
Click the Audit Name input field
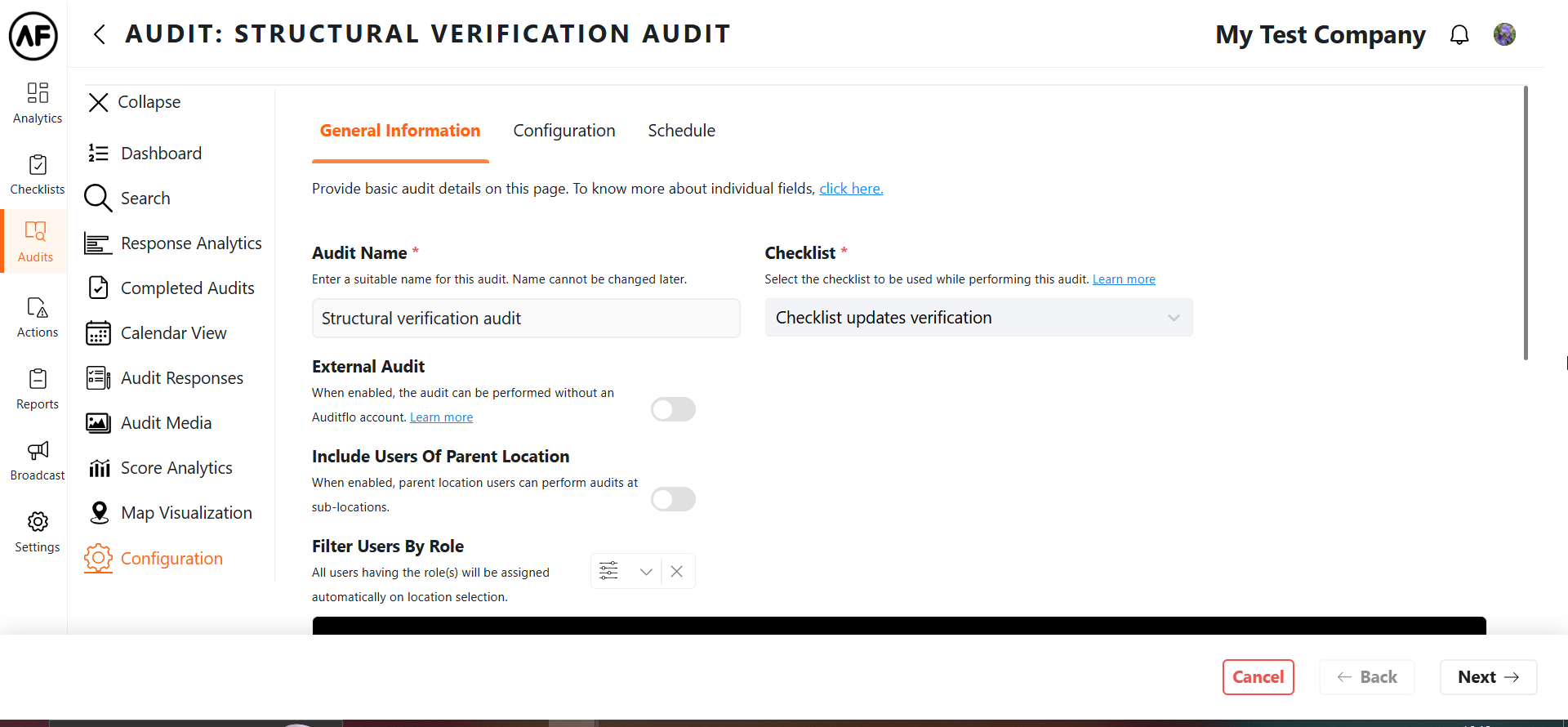coord(526,319)
